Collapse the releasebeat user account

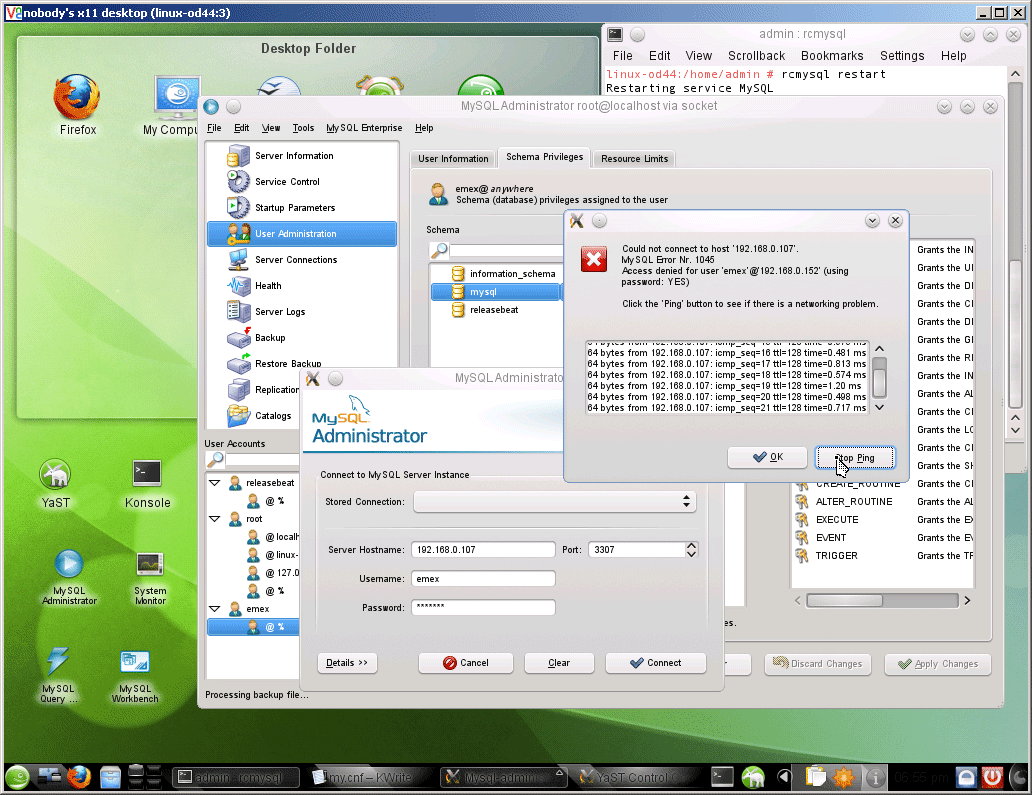(x=215, y=482)
